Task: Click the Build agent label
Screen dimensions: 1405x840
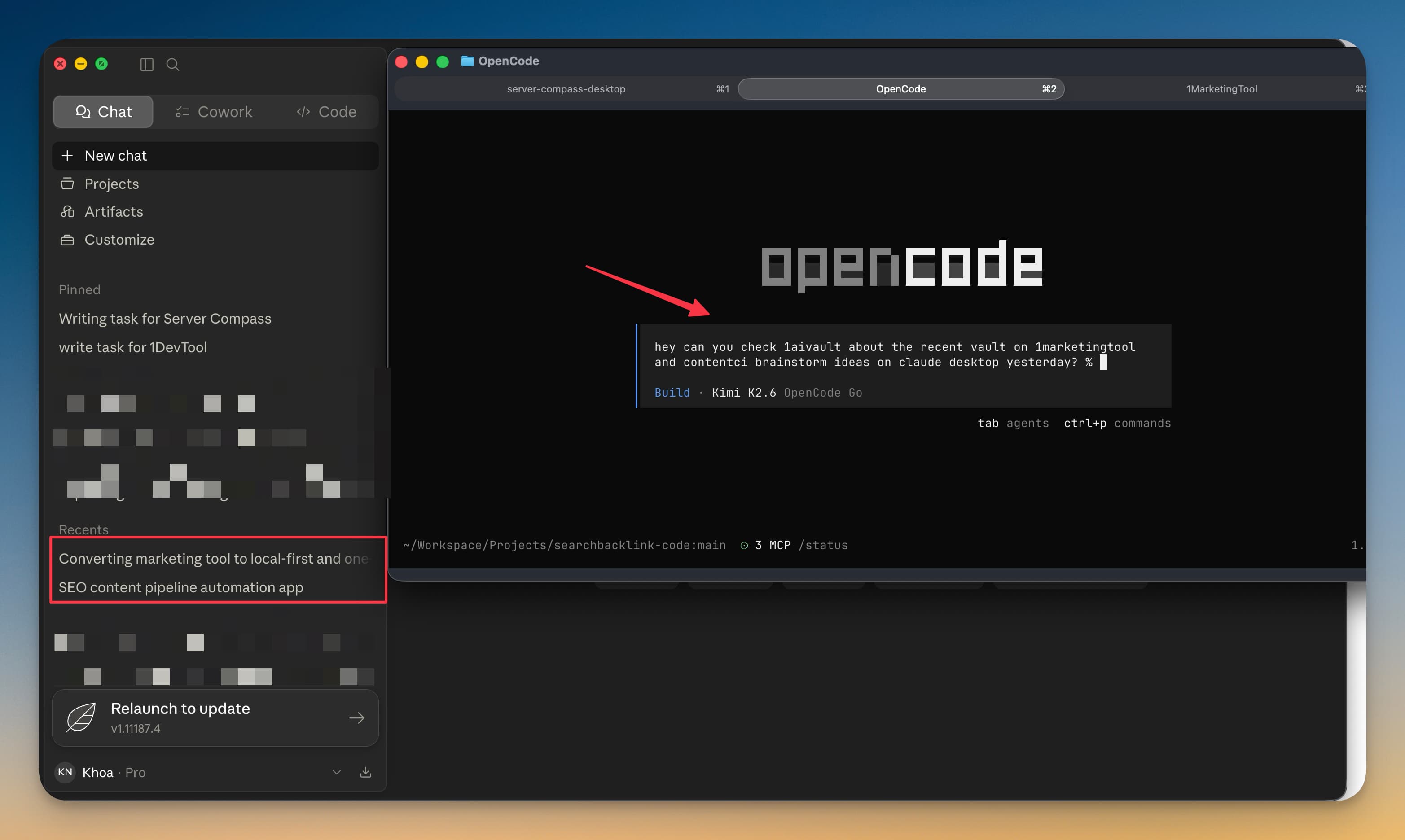Action: tap(672, 393)
